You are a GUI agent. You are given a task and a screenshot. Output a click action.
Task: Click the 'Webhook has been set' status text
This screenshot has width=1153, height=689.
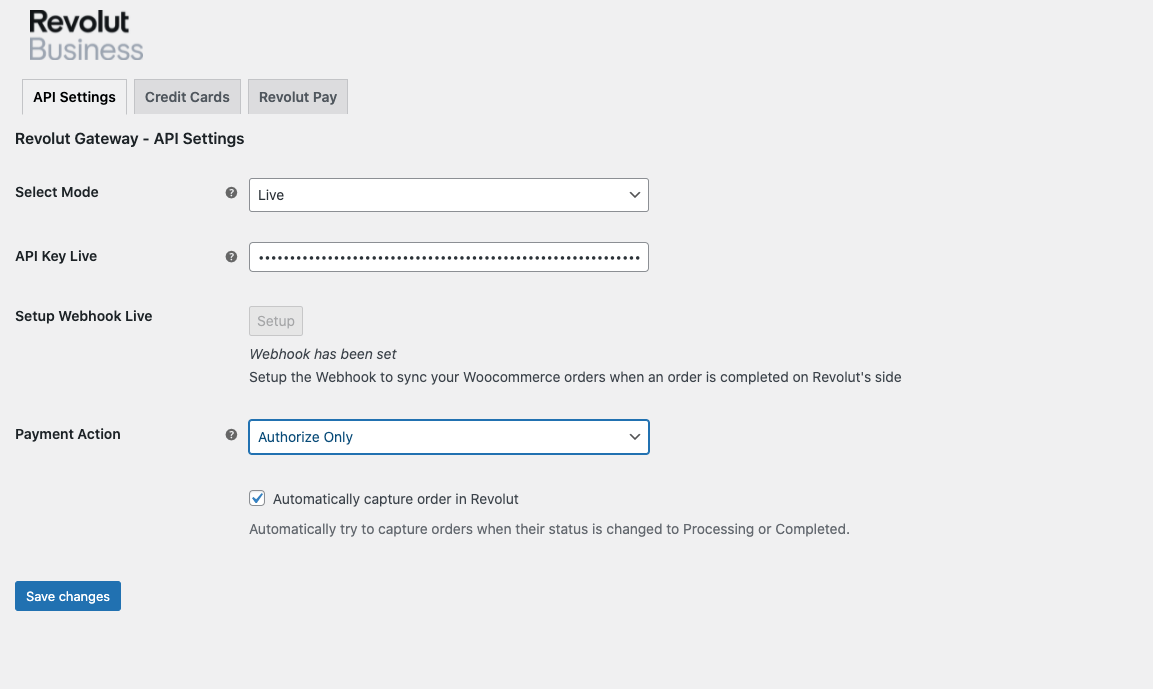[323, 354]
